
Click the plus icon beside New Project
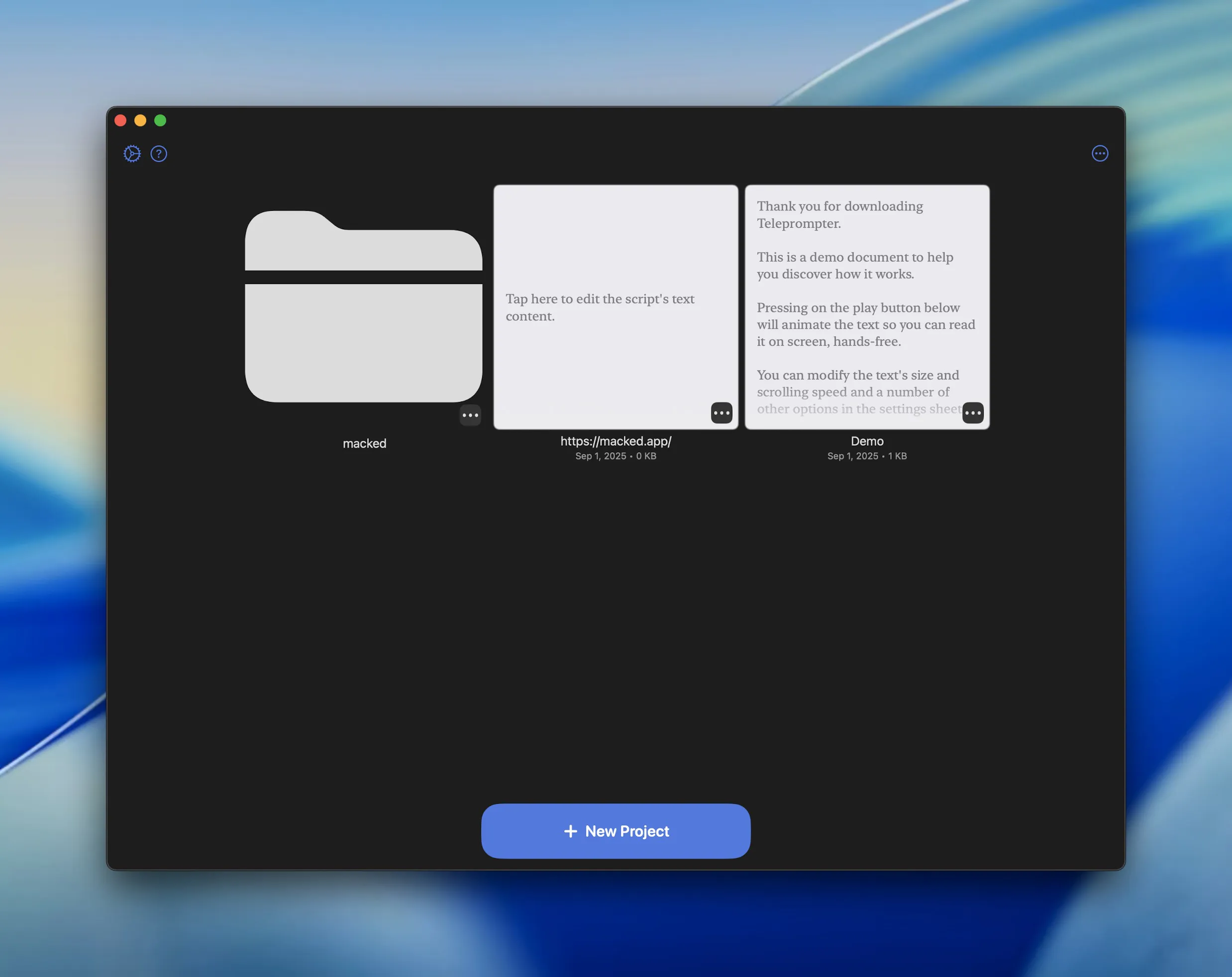pyautogui.click(x=570, y=831)
